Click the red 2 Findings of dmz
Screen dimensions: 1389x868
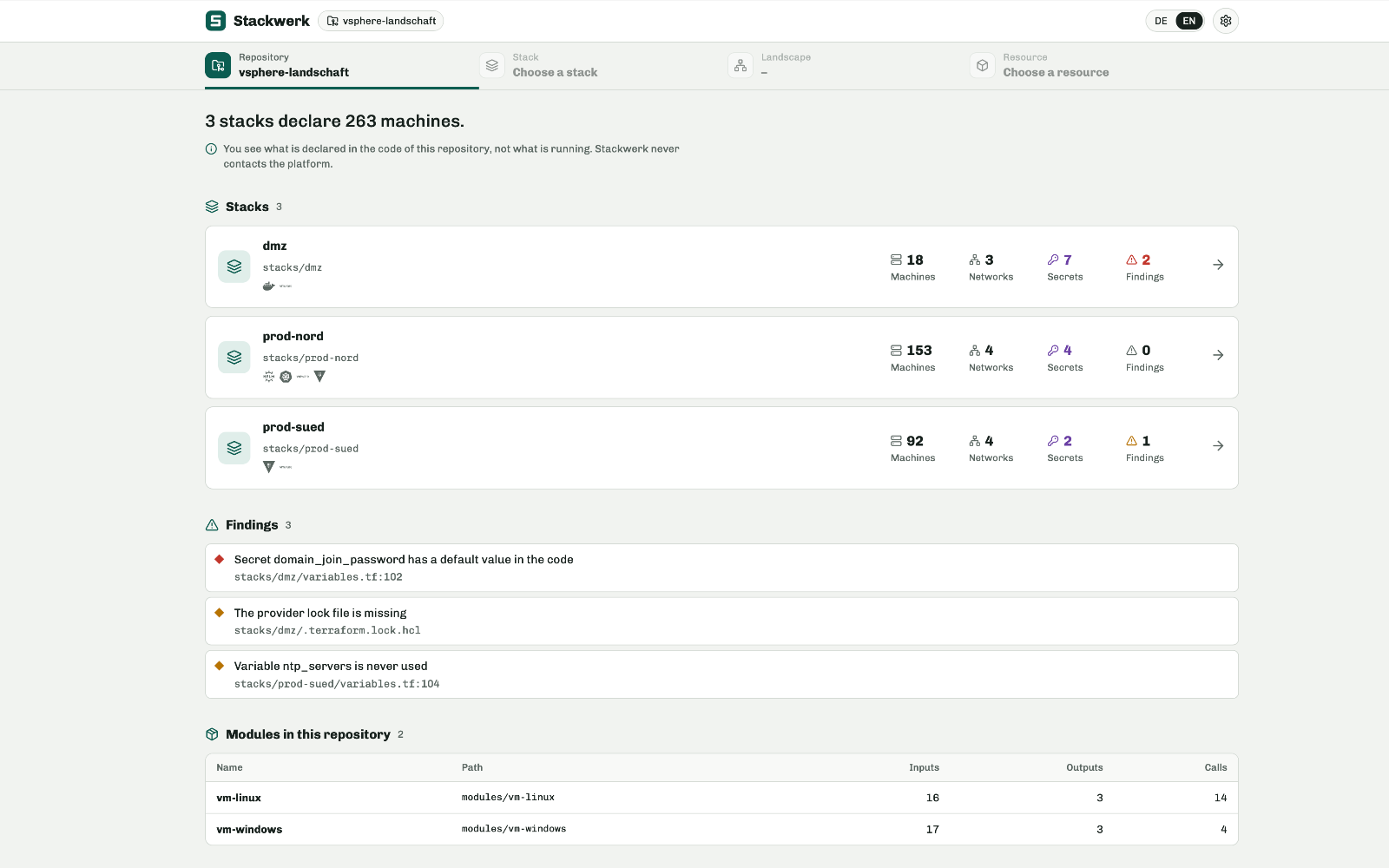click(x=1144, y=267)
